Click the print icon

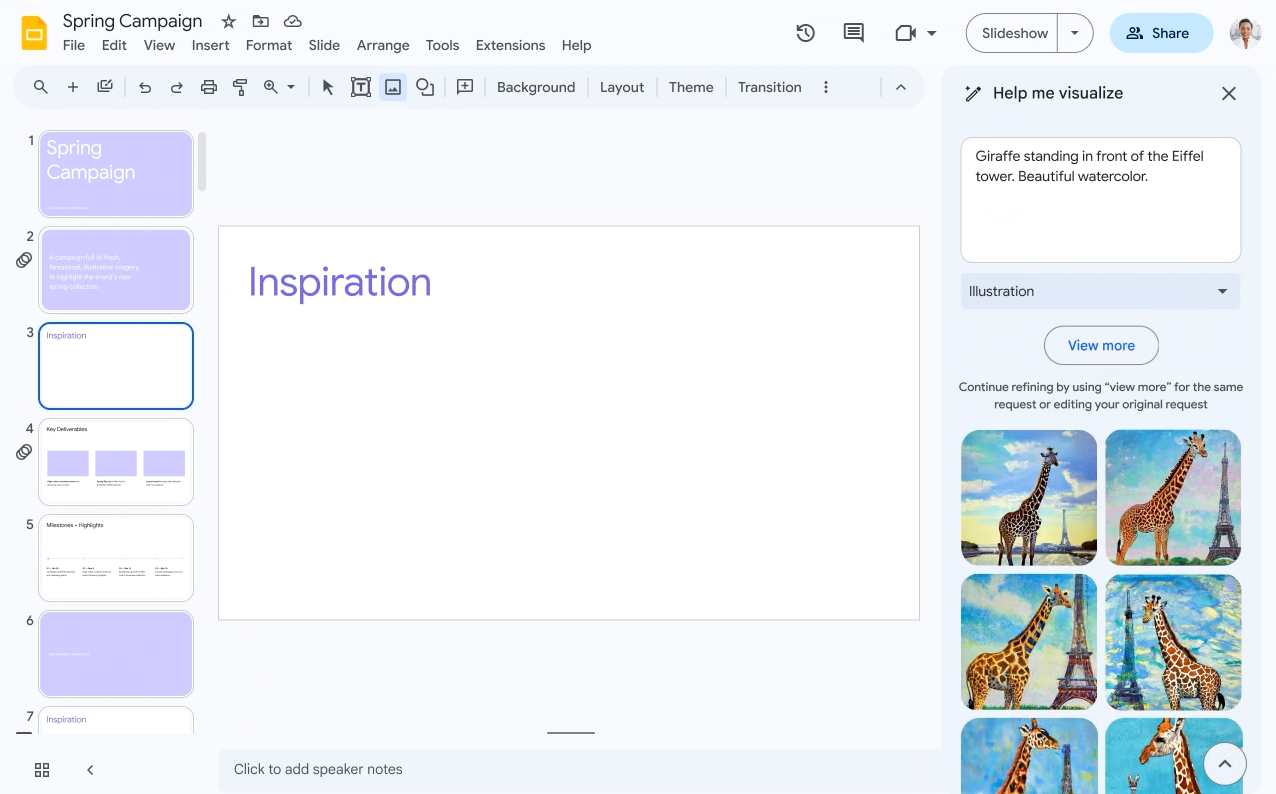(208, 87)
